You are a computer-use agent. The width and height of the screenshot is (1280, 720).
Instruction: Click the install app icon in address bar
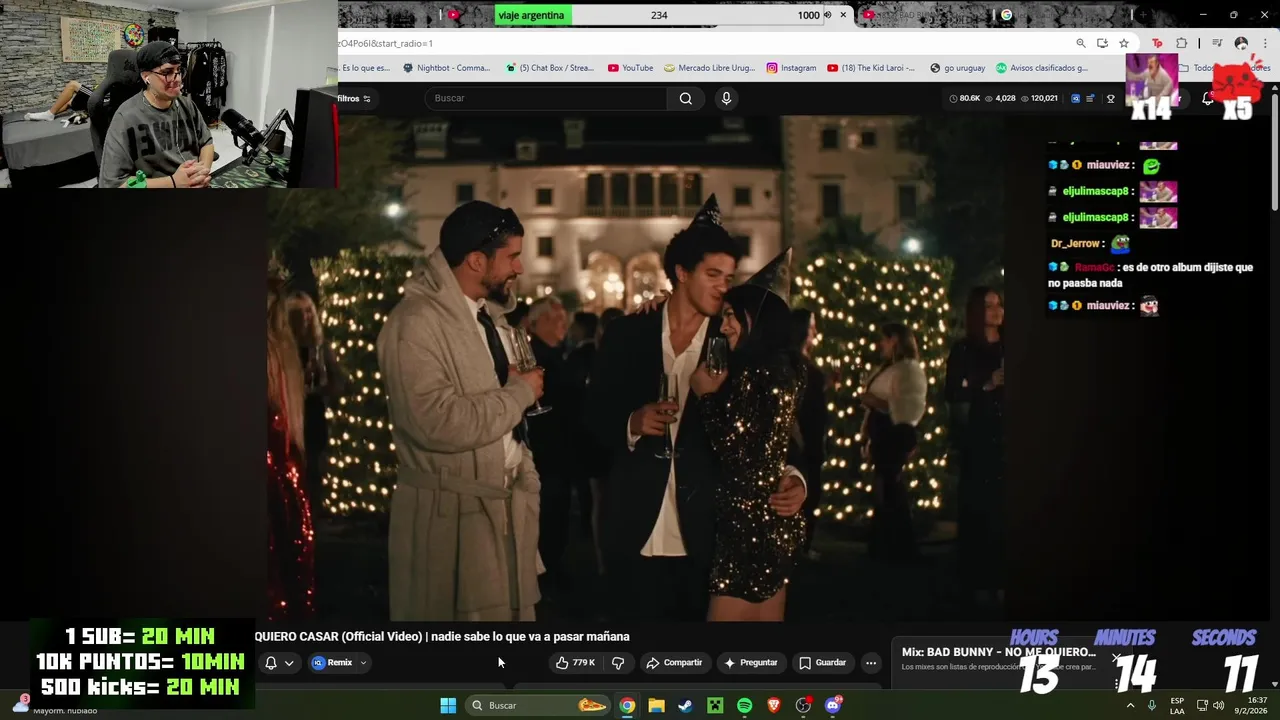point(1102,43)
